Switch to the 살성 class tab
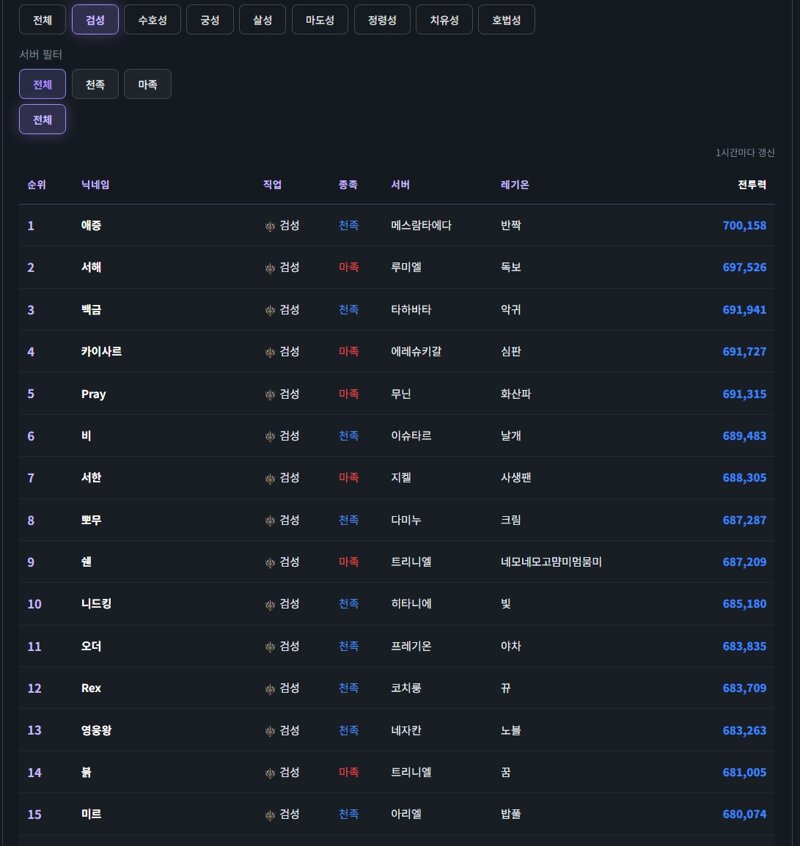800x846 pixels. point(262,20)
